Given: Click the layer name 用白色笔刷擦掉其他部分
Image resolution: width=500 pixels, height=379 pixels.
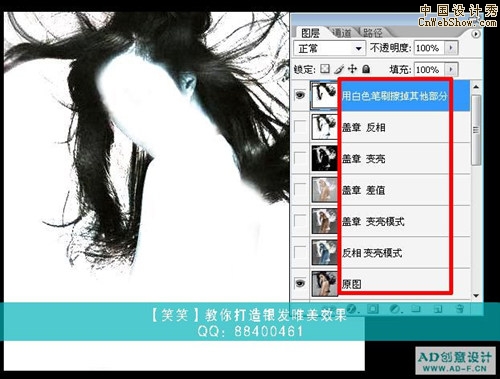Looking at the screenshot, I should [x=394, y=96].
